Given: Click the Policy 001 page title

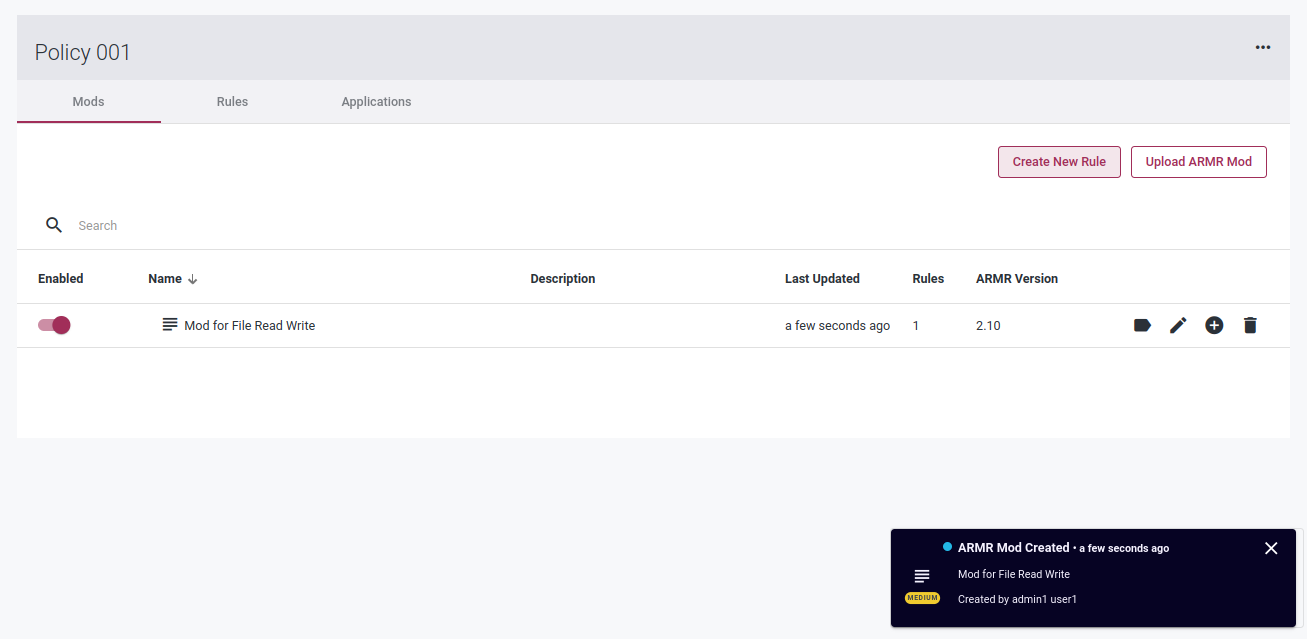Looking at the screenshot, I should pos(83,53).
